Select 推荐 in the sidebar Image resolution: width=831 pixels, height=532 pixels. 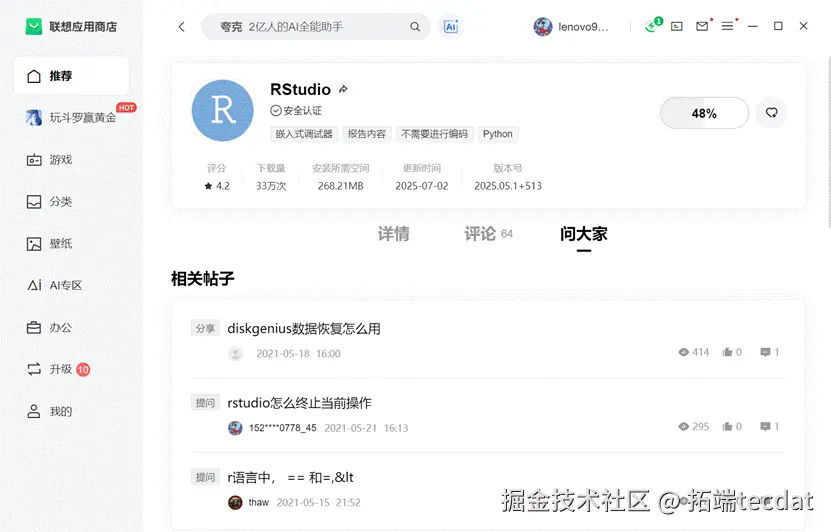click(x=71, y=76)
